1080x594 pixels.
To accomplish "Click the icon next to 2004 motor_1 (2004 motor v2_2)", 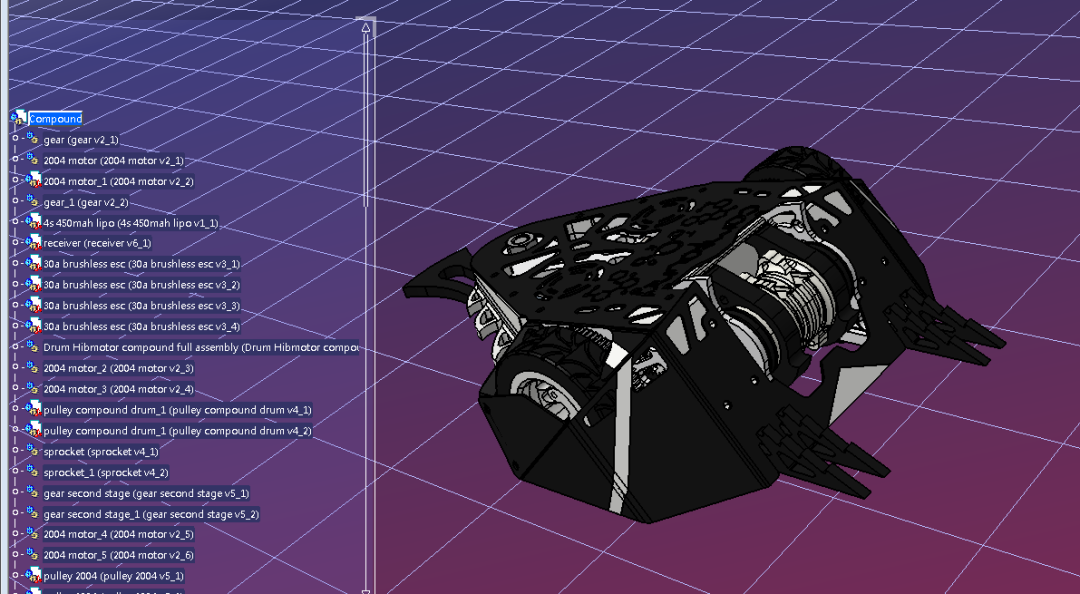I will coord(32,181).
